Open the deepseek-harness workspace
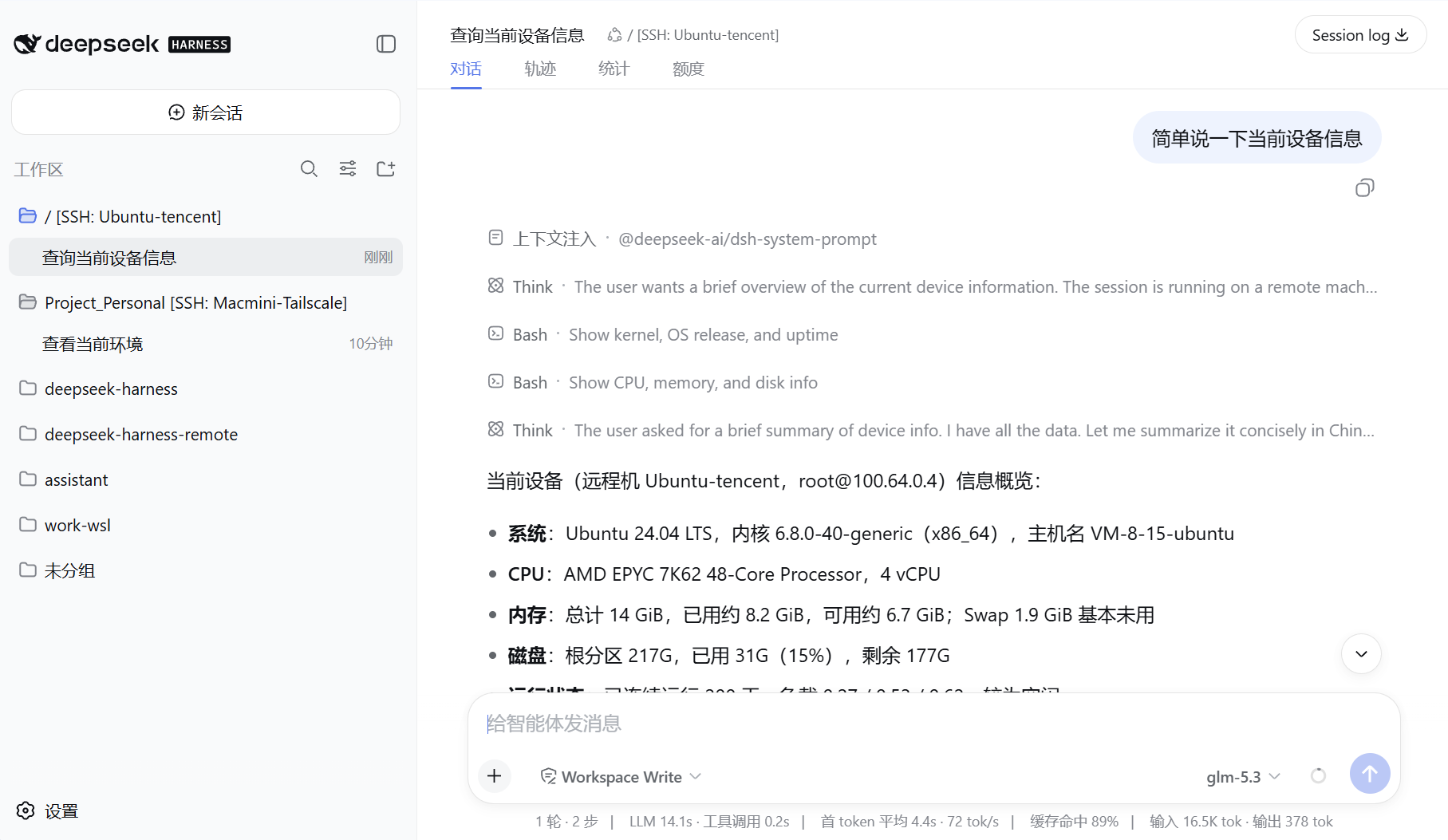Screen dimensions: 1448x840 tap(206, 388)
